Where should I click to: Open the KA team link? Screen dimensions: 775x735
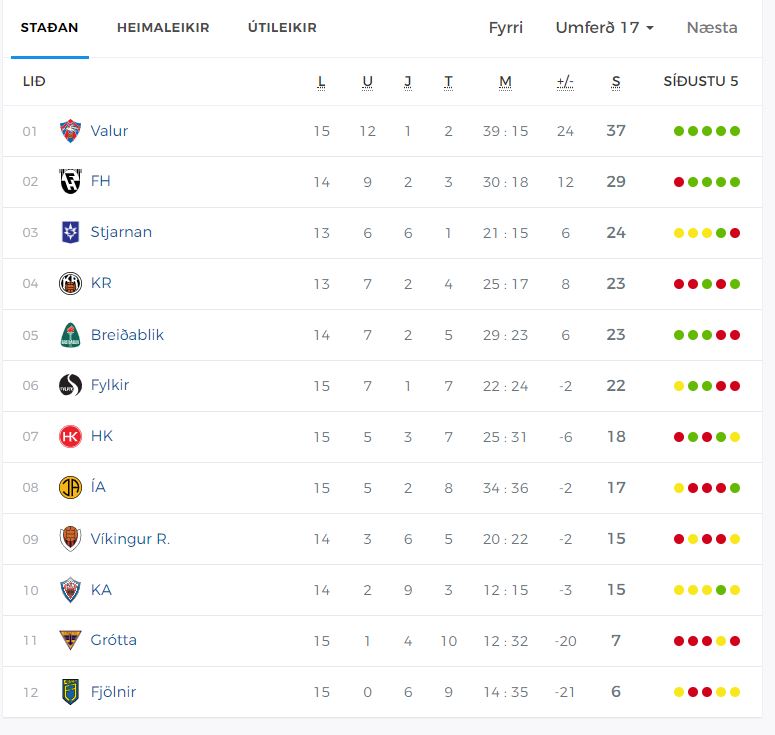click(101, 590)
